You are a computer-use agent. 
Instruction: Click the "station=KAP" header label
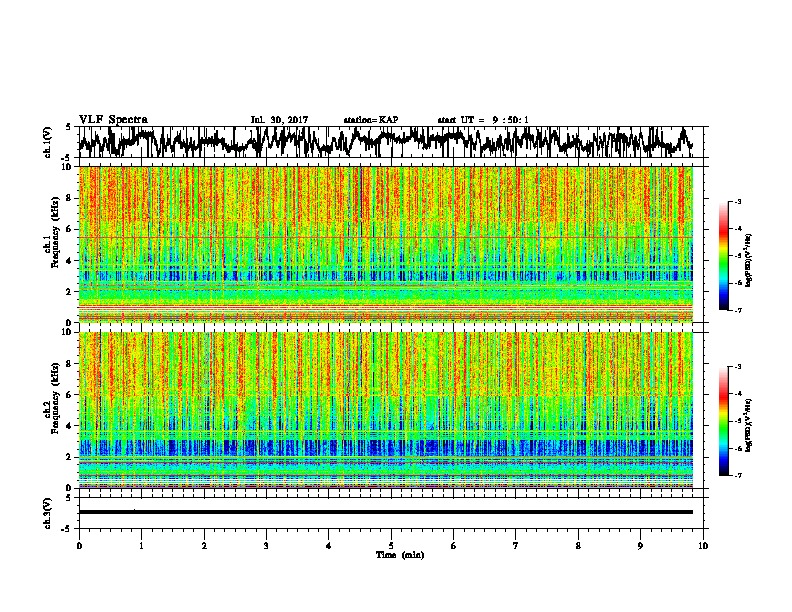(x=371, y=120)
